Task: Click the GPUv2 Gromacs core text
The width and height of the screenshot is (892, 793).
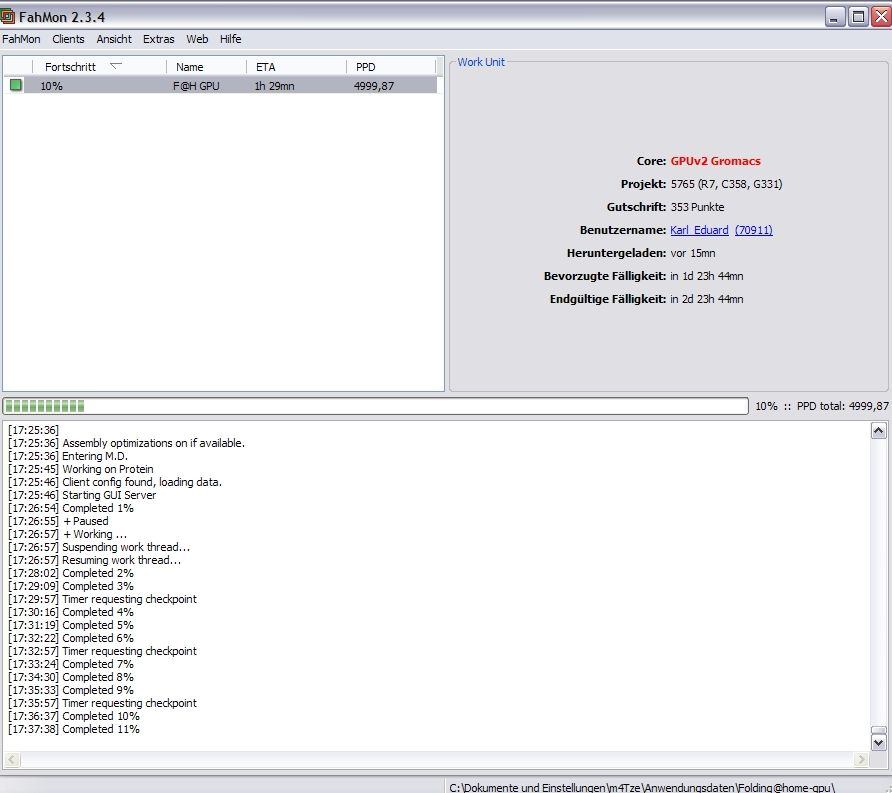Action: (x=715, y=161)
